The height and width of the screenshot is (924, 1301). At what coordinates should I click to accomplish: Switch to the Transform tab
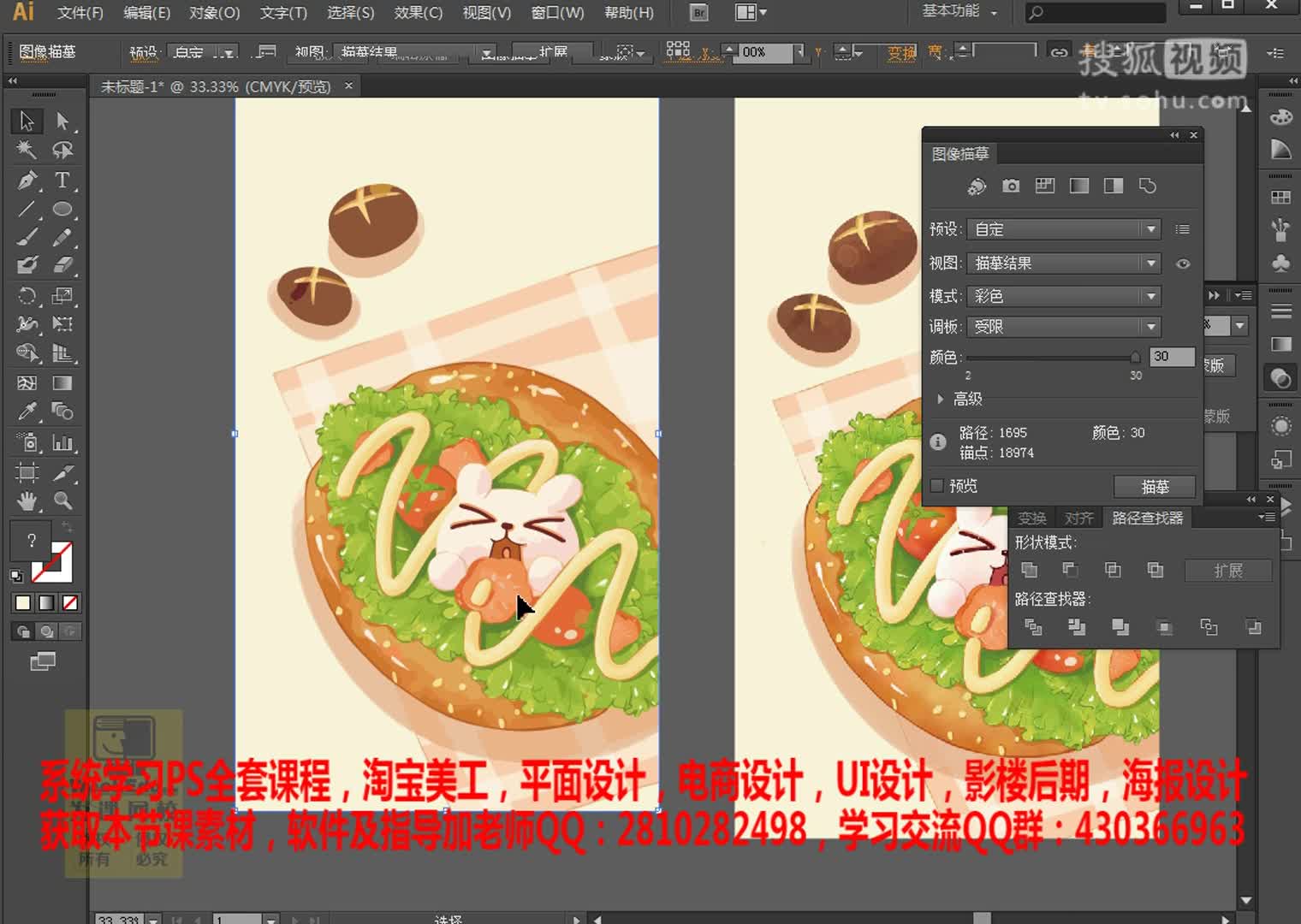1032,518
